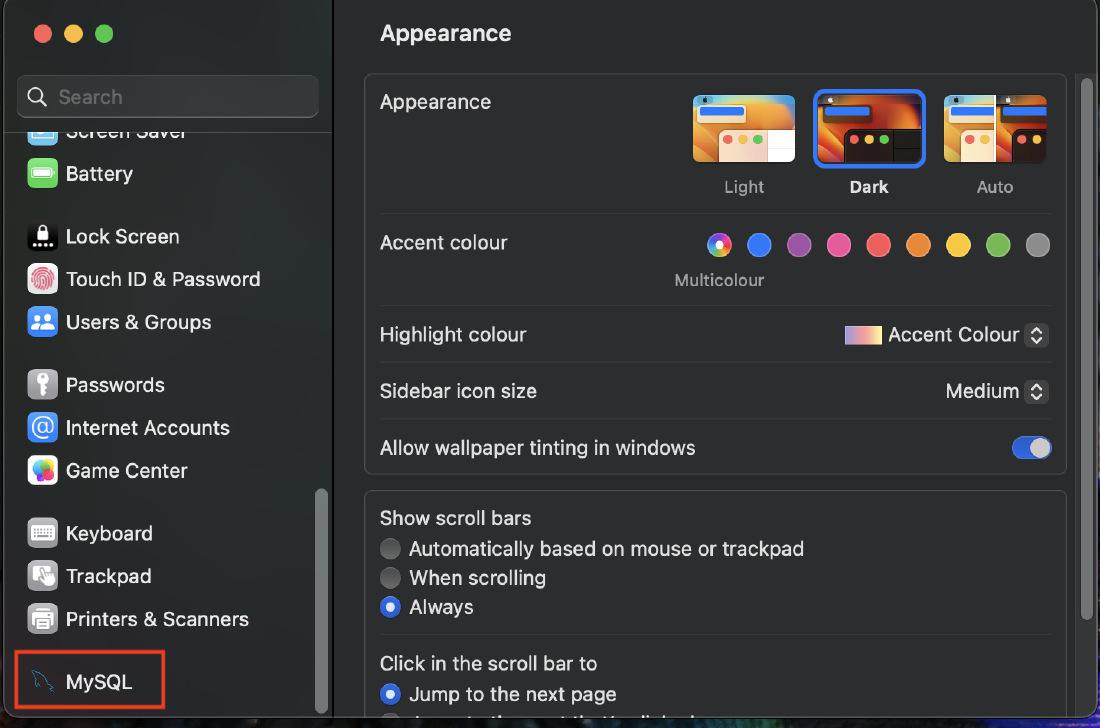1100x728 pixels.
Task: Select the MySQL dolphin icon
Action: tap(42, 682)
